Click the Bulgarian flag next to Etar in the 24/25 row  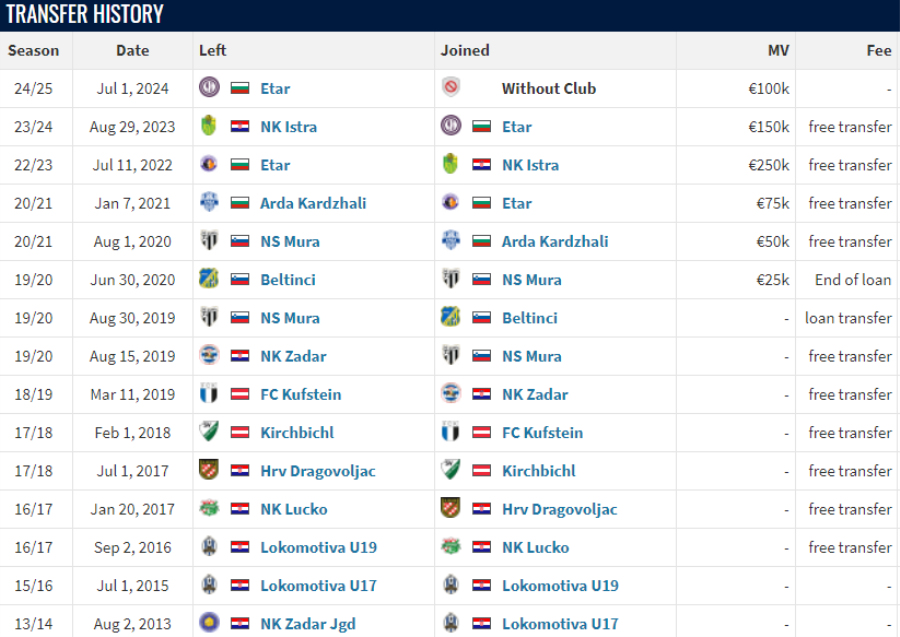pyautogui.click(x=240, y=88)
